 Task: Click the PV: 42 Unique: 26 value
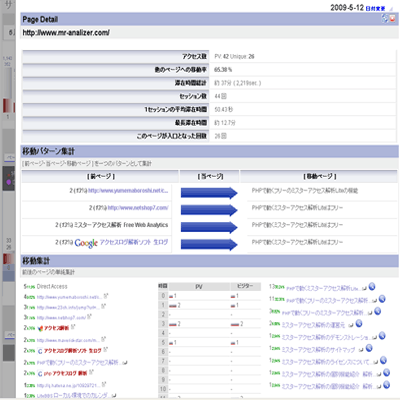point(234,56)
